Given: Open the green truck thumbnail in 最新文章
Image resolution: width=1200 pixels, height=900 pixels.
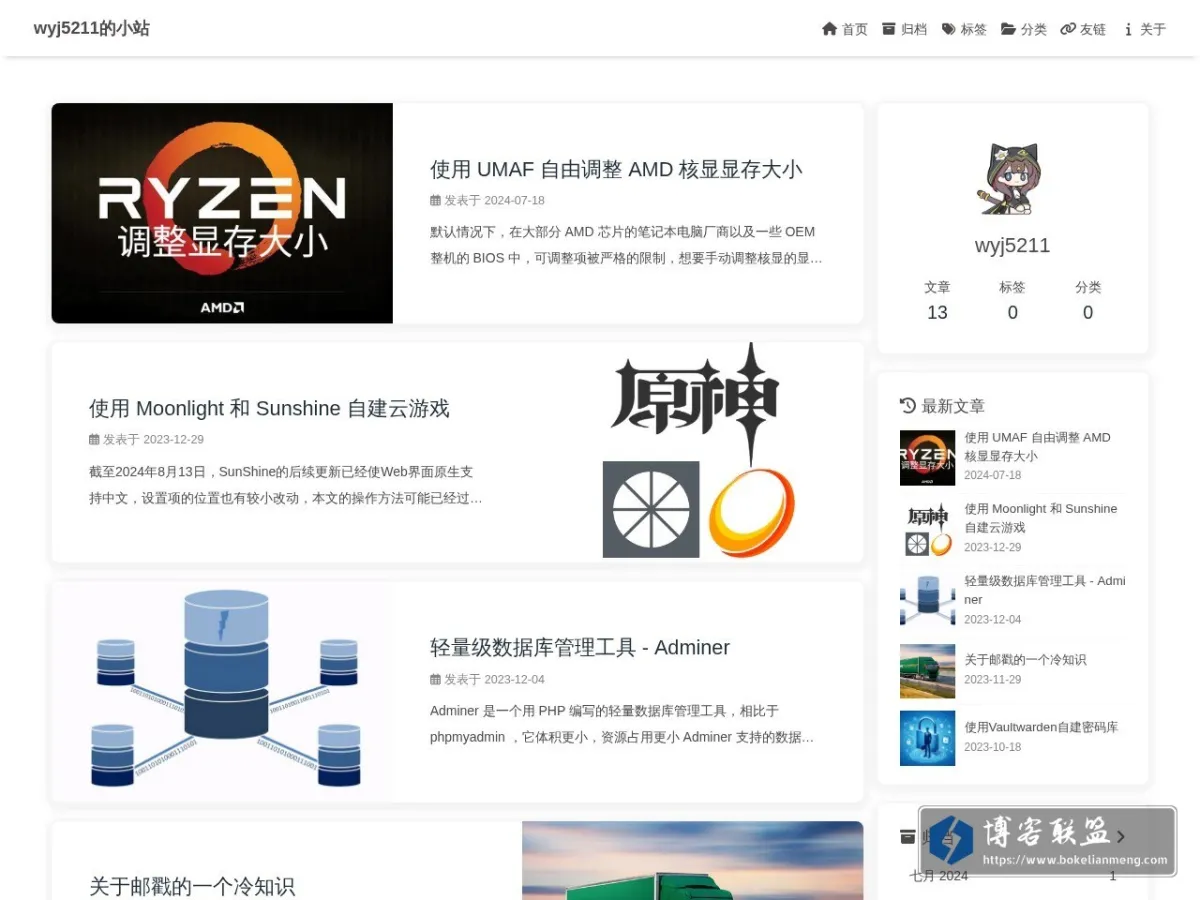Looking at the screenshot, I should click(x=927, y=671).
